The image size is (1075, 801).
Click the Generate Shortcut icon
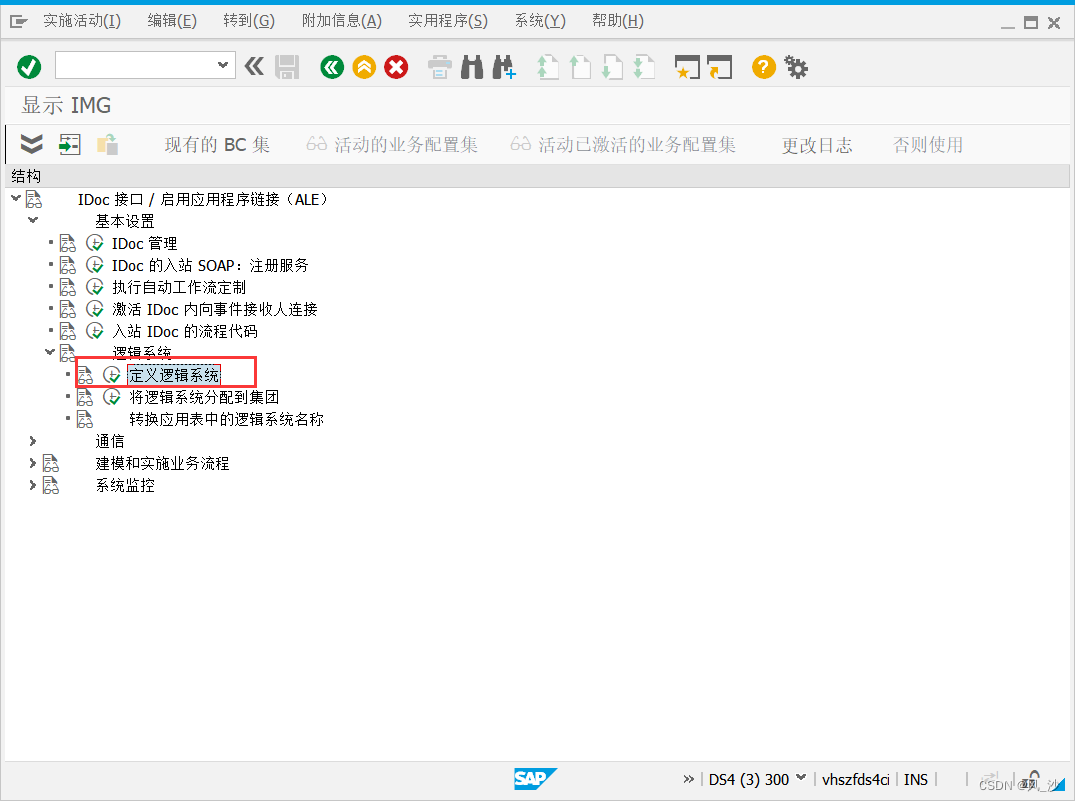coord(719,67)
